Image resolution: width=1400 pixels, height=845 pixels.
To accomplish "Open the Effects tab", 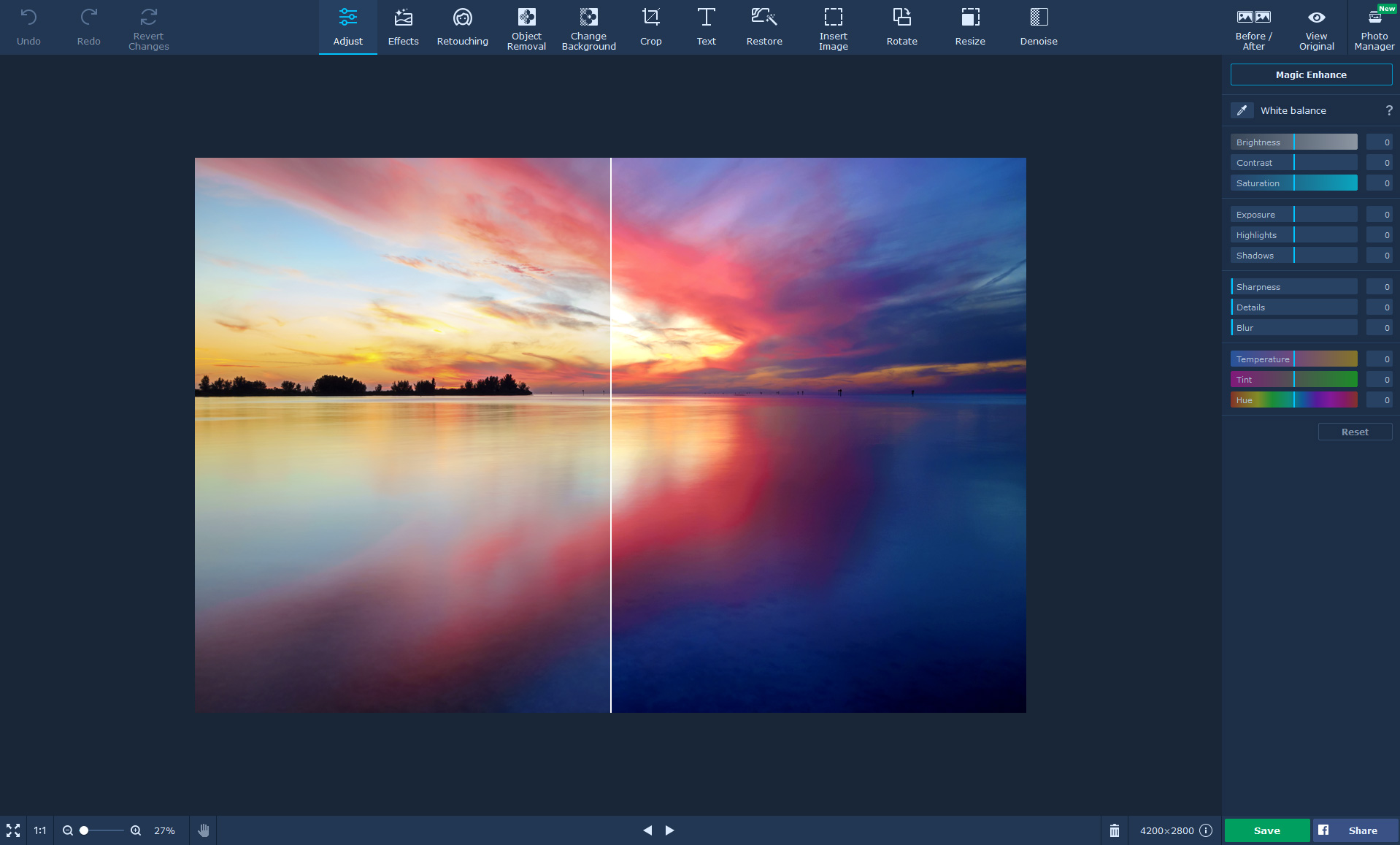I will coord(403,28).
